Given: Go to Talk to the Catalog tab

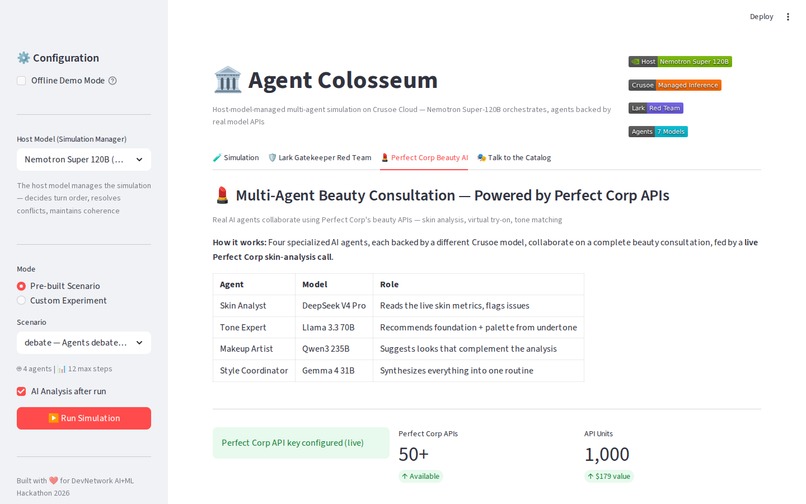Looking at the screenshot, I should coord(514,158).
